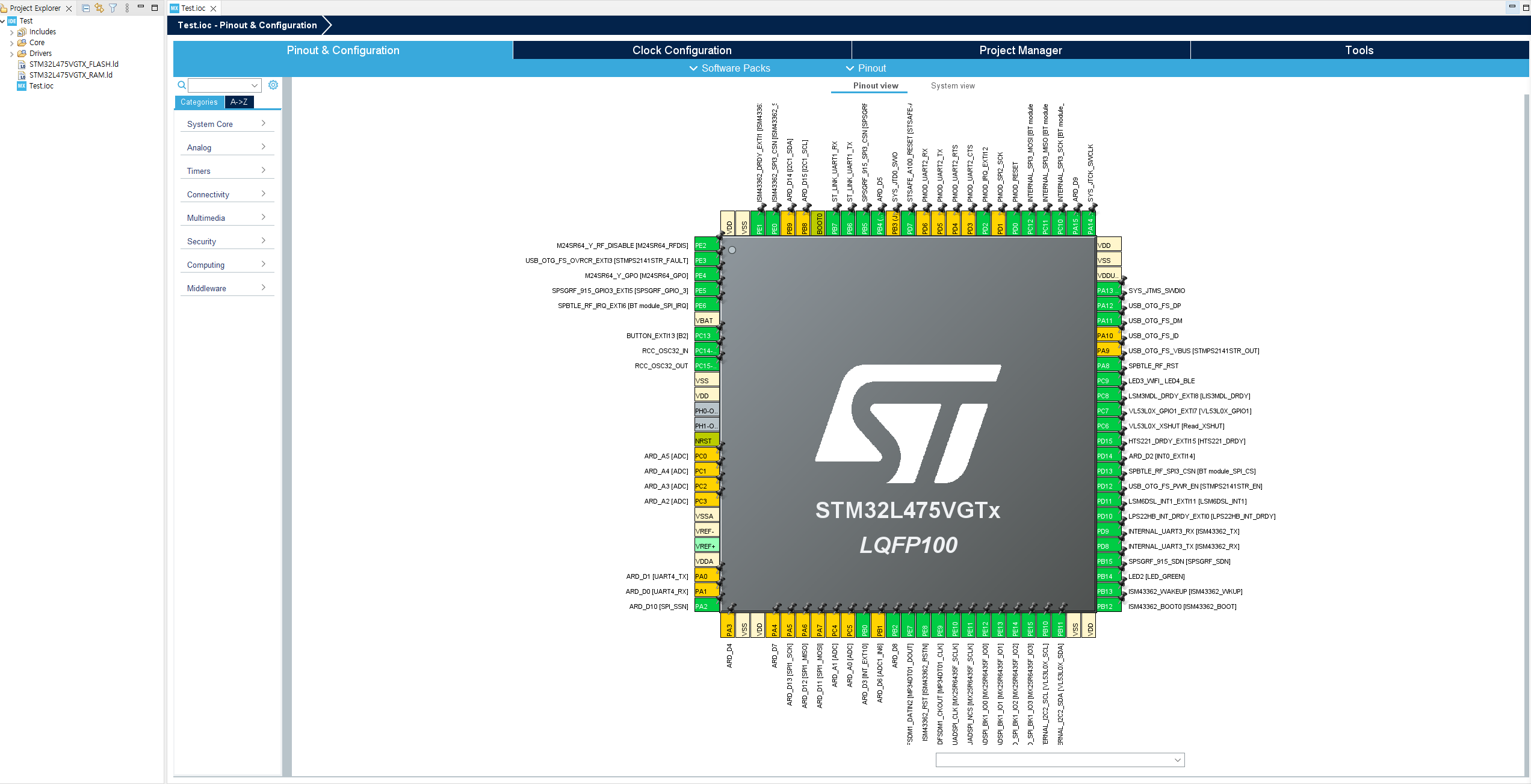Click the USB_OTG_FS_DP signal label

tap(1154, 306)
